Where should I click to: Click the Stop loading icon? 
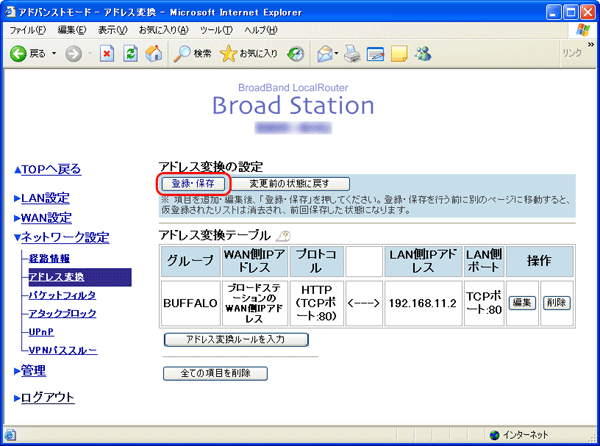tap(107, 54)
